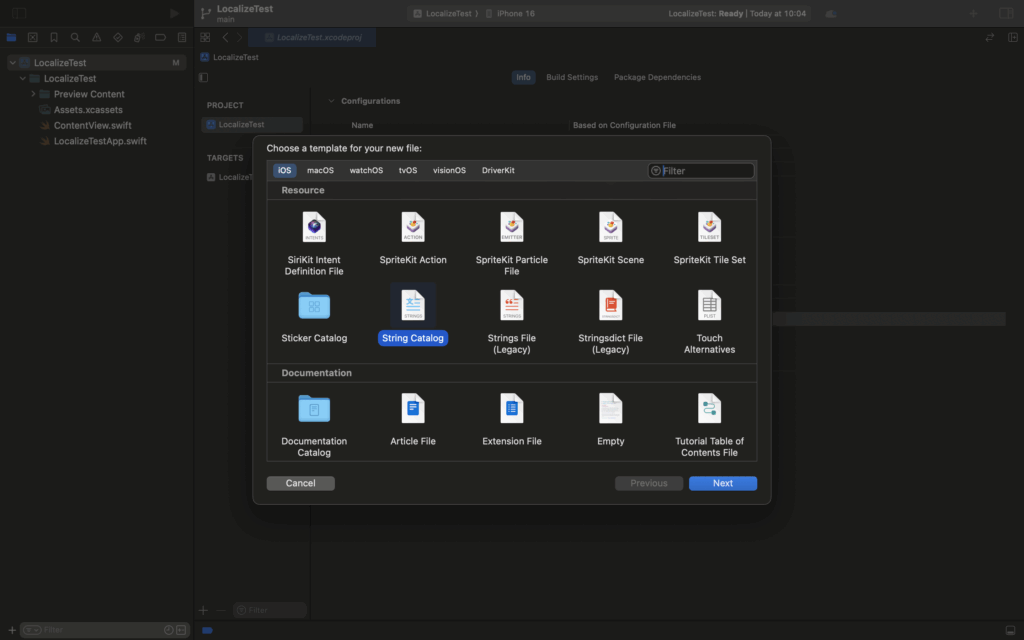The height and width of the screenshot is (640, 1024).
Task: Open the debug navigator
Action: 139,37
